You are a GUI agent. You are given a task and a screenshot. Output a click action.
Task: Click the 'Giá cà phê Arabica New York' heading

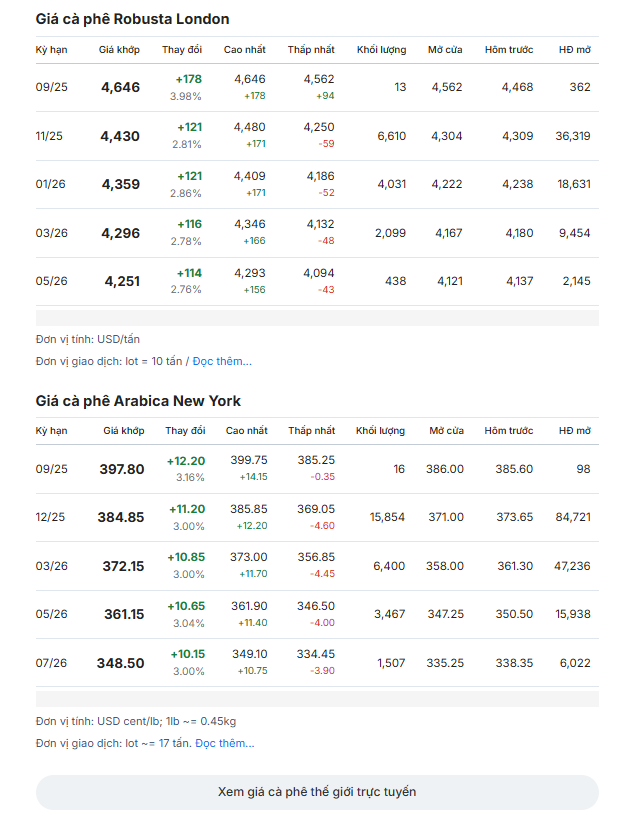click(138, 401)
